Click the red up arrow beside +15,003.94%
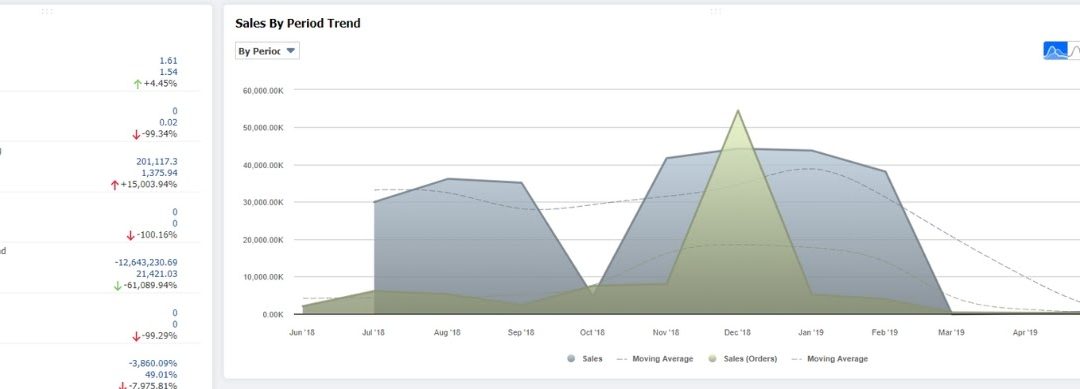Viewport: 1080px width, 389px height. click(x=114, y=185)
